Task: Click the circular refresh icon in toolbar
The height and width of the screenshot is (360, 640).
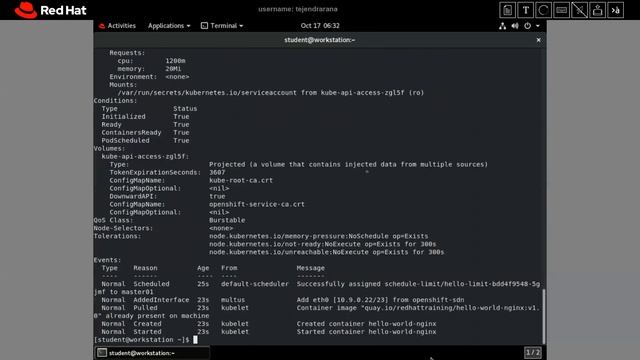Action: pos(543,10)
